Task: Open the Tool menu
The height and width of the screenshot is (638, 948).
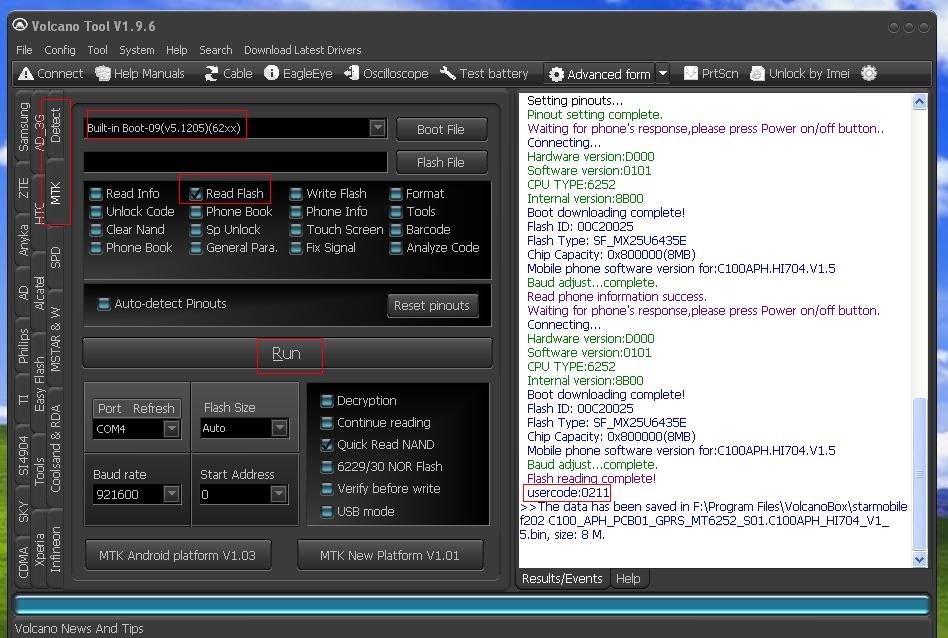Action: [97, 50]
